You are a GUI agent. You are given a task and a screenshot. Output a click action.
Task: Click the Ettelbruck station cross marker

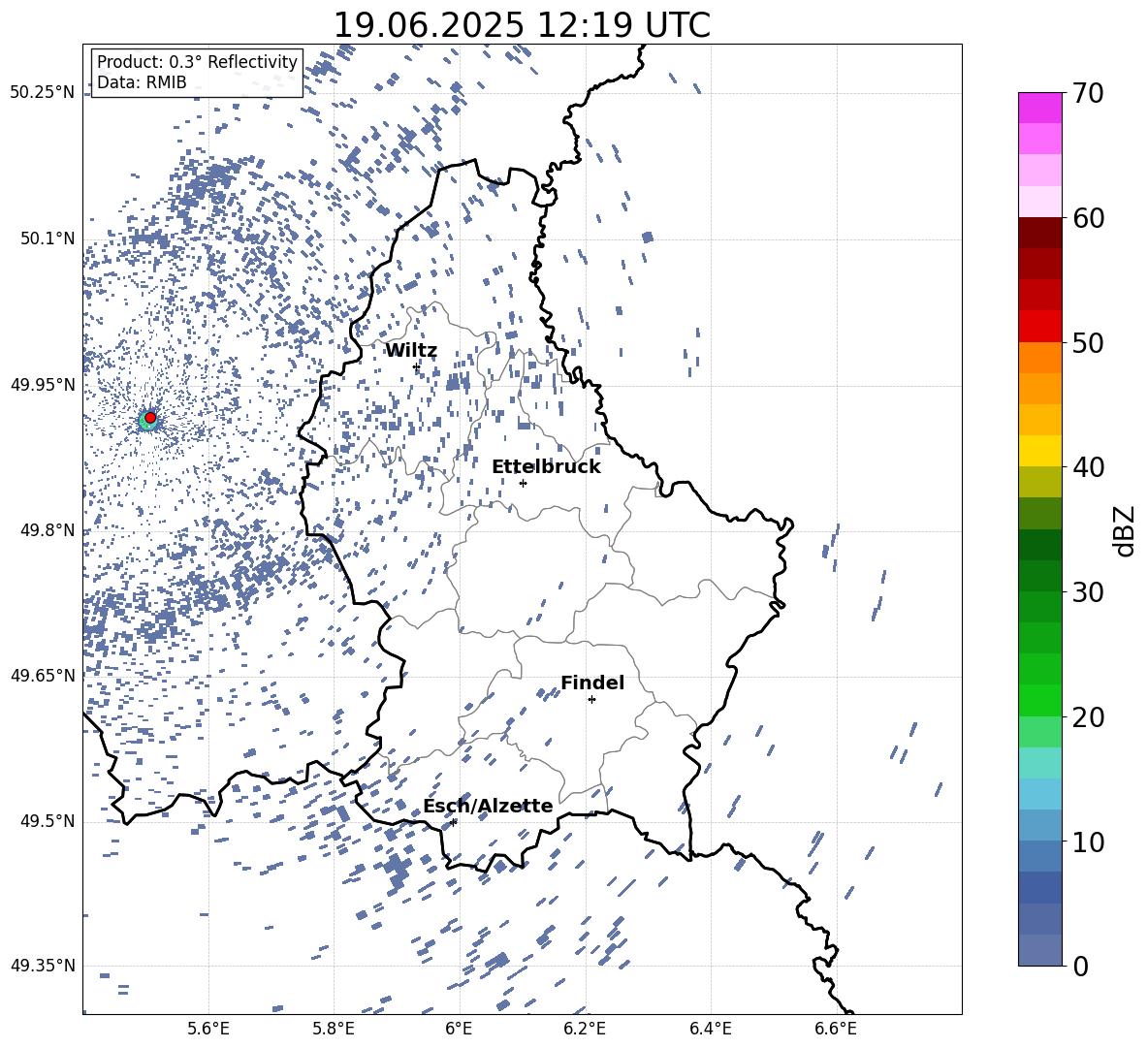(523, 483)
